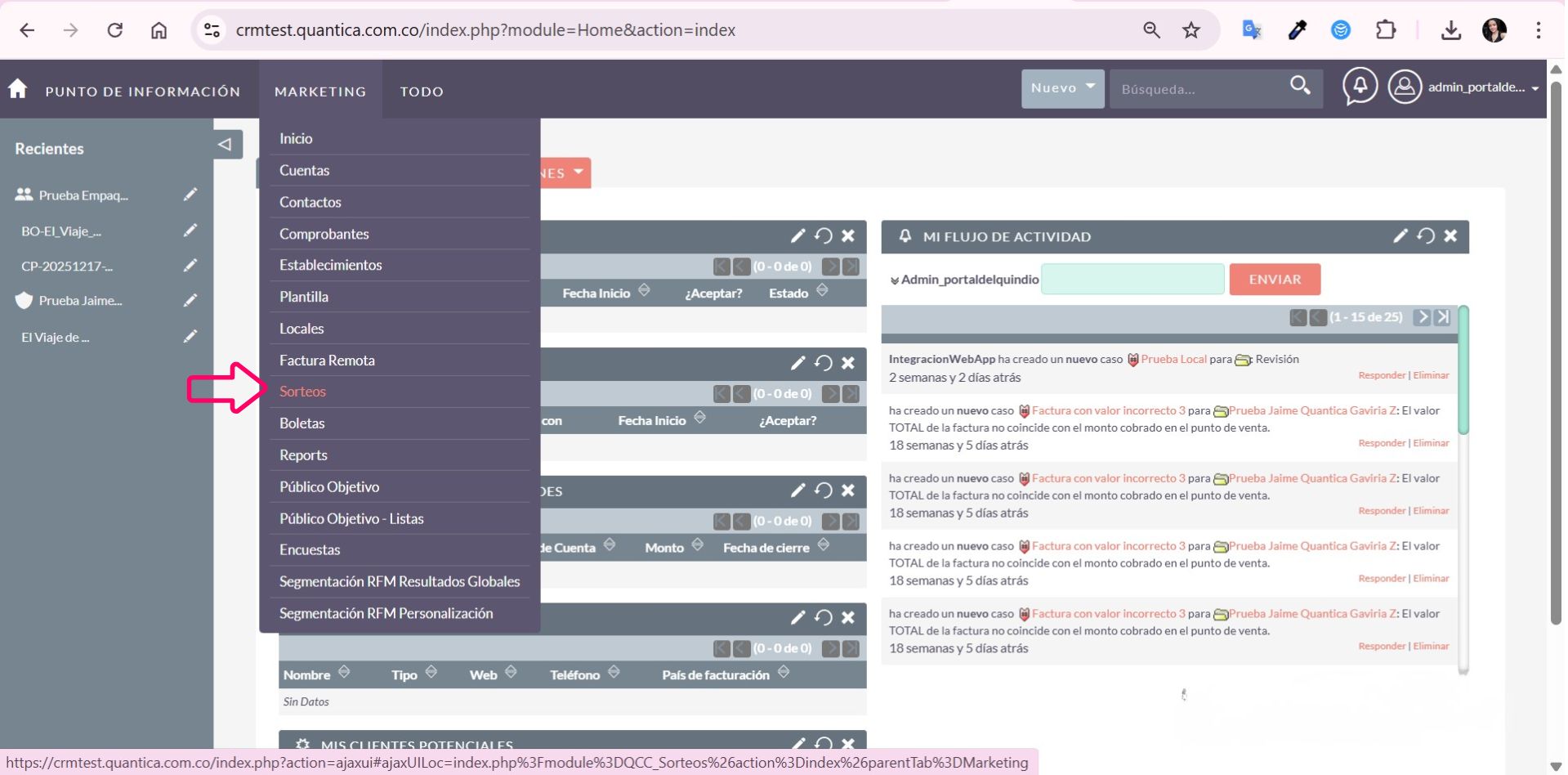
Task: Open the TODO navigation tab
Action: (x=422, y=92)
